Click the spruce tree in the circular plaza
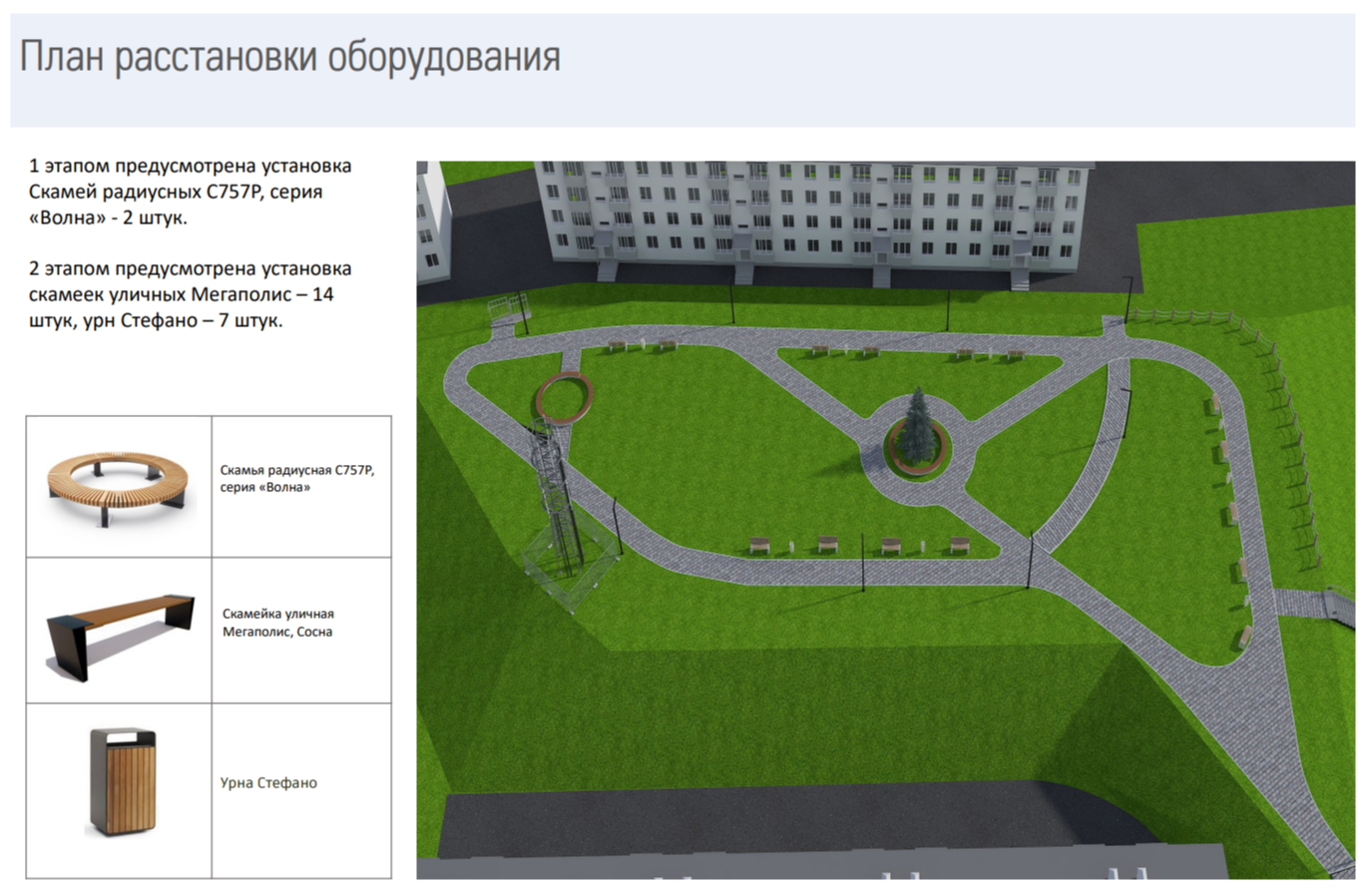Image resolution: width=1372 pixels, height=889 pixels. [918, 426]
